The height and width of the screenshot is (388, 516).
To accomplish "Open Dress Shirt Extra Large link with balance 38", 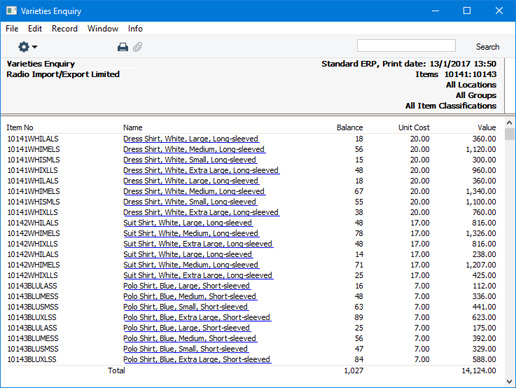I will coord(201,212).
